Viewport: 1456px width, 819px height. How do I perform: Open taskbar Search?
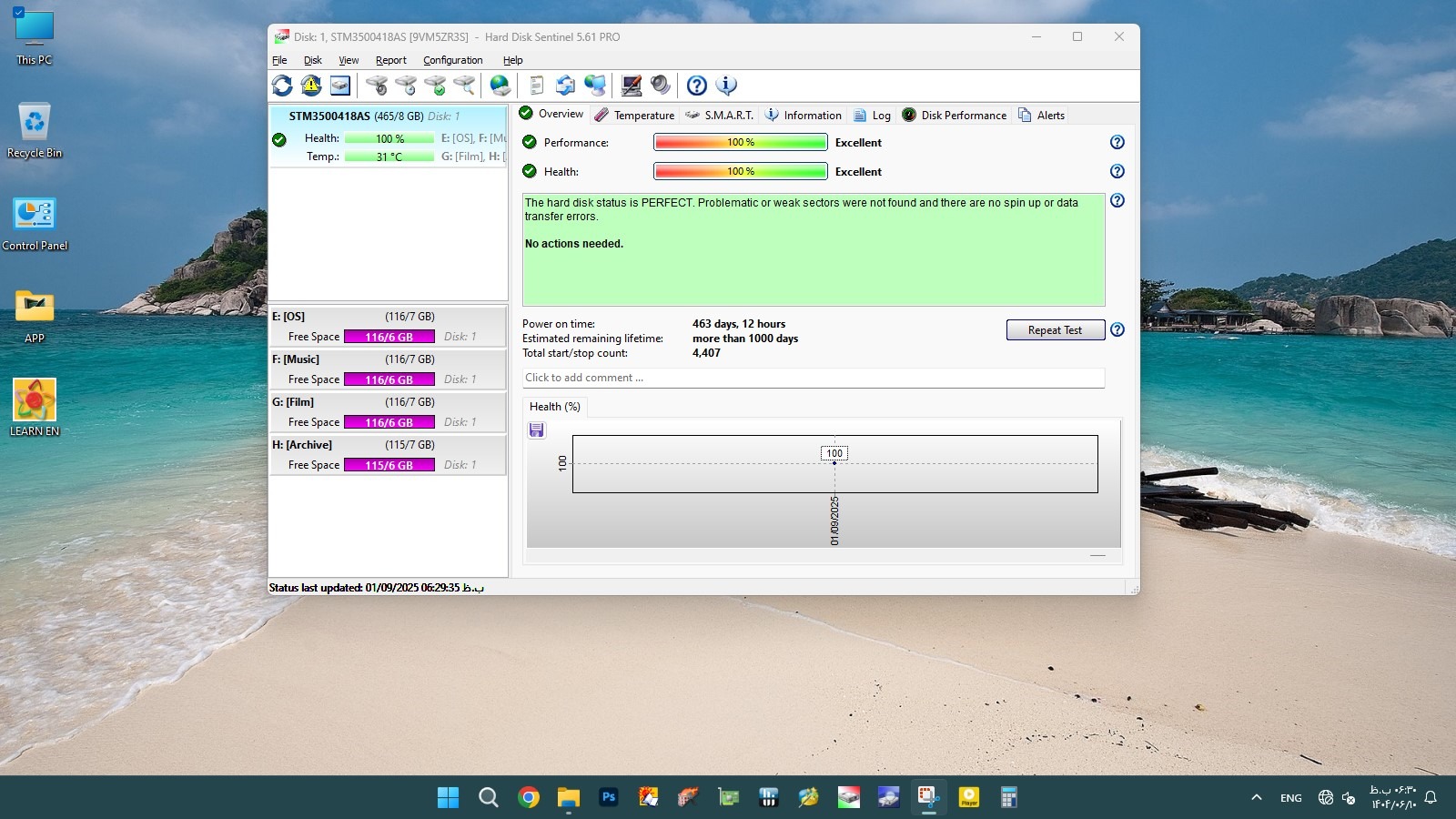(489, 798)
